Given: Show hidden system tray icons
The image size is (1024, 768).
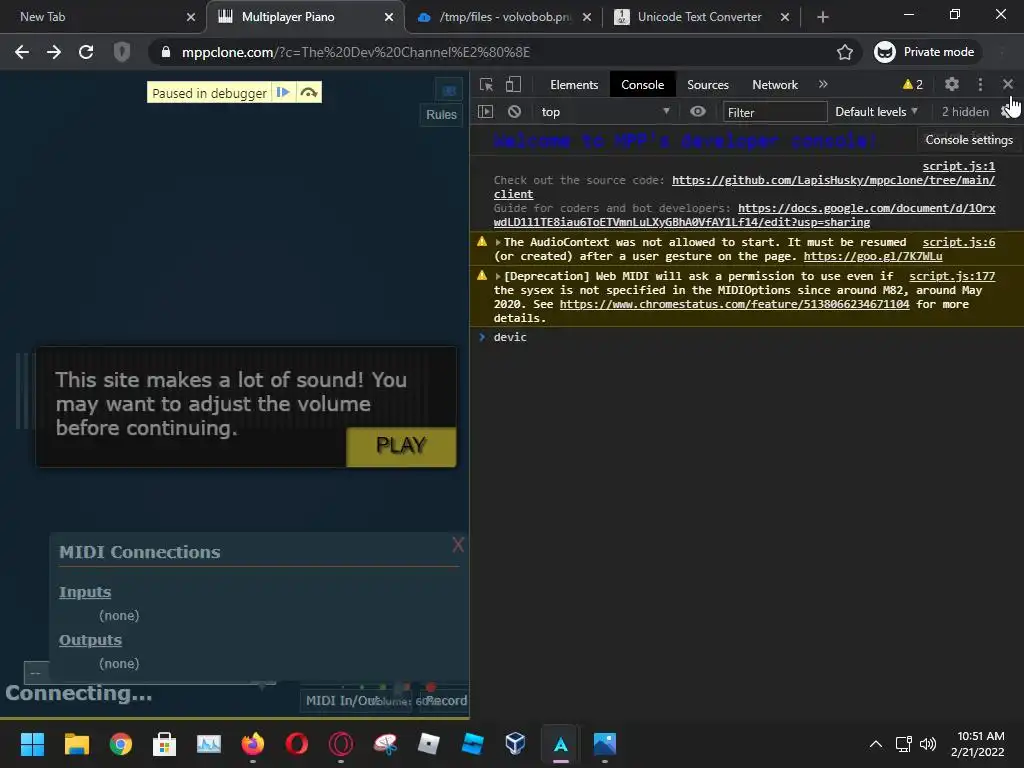Looking at the screenshot, I should [876, 744].
